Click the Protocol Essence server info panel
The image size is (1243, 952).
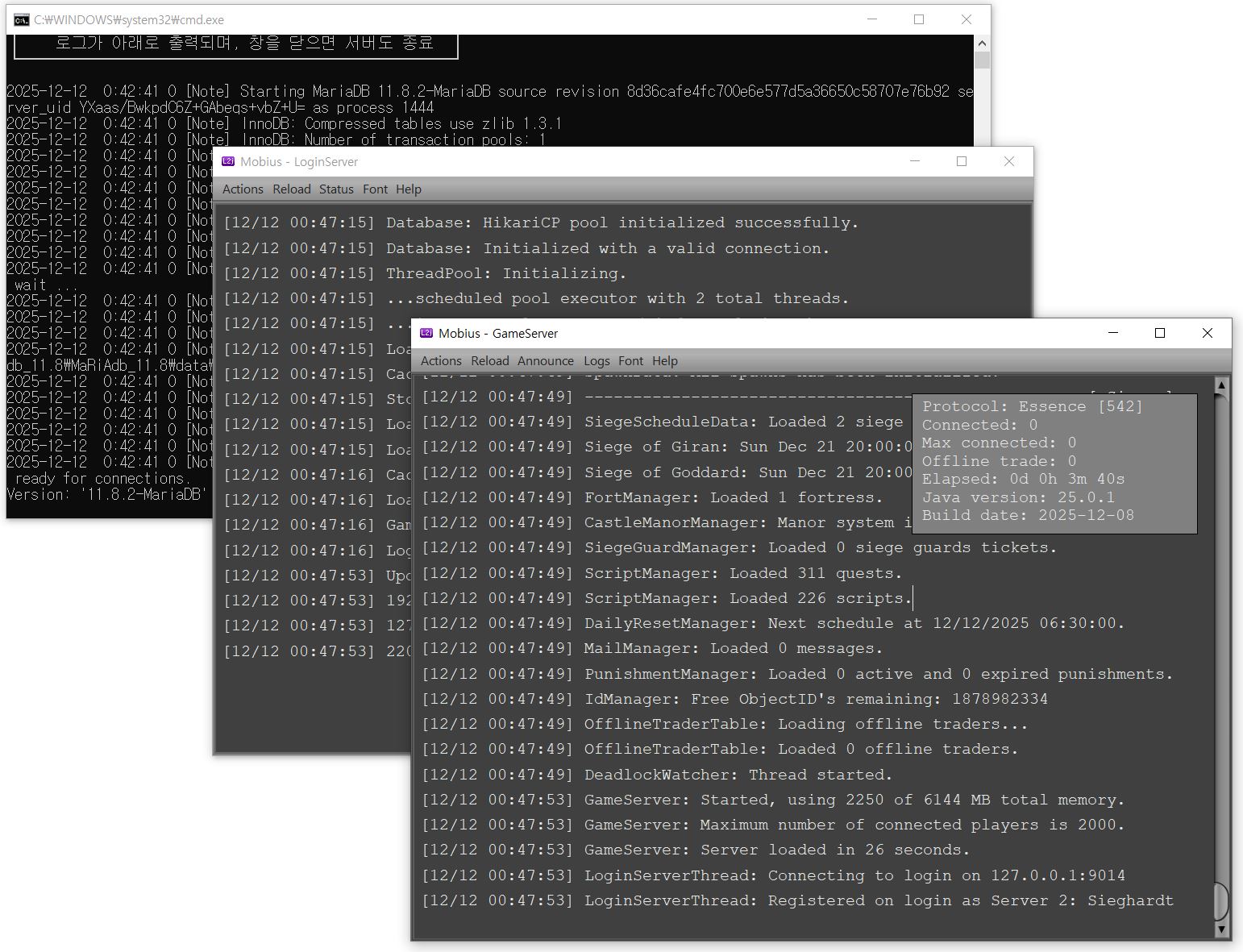pos(1054,464)
